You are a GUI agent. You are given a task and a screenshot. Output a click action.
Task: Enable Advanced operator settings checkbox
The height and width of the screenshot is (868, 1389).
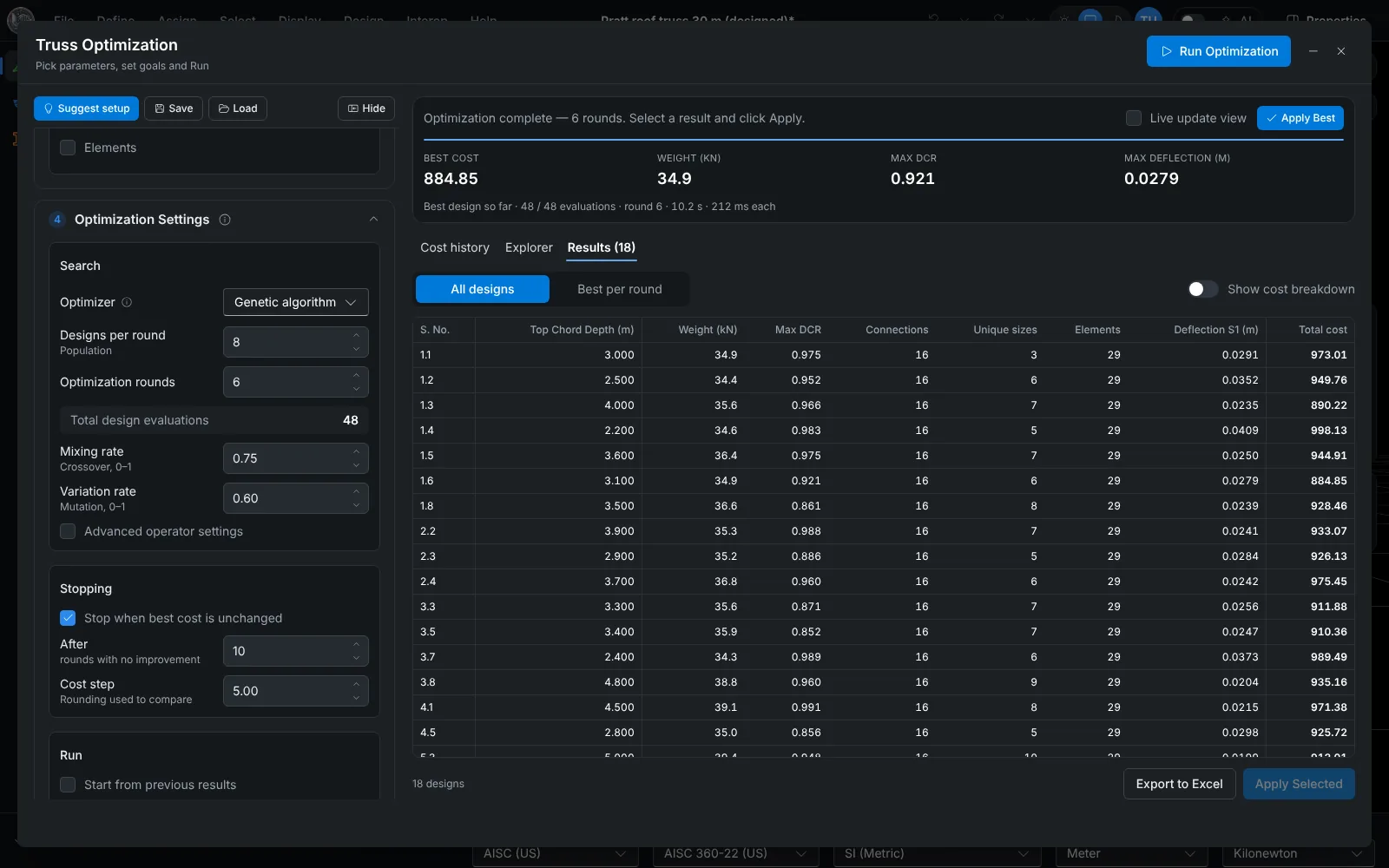tap(68, 531)
